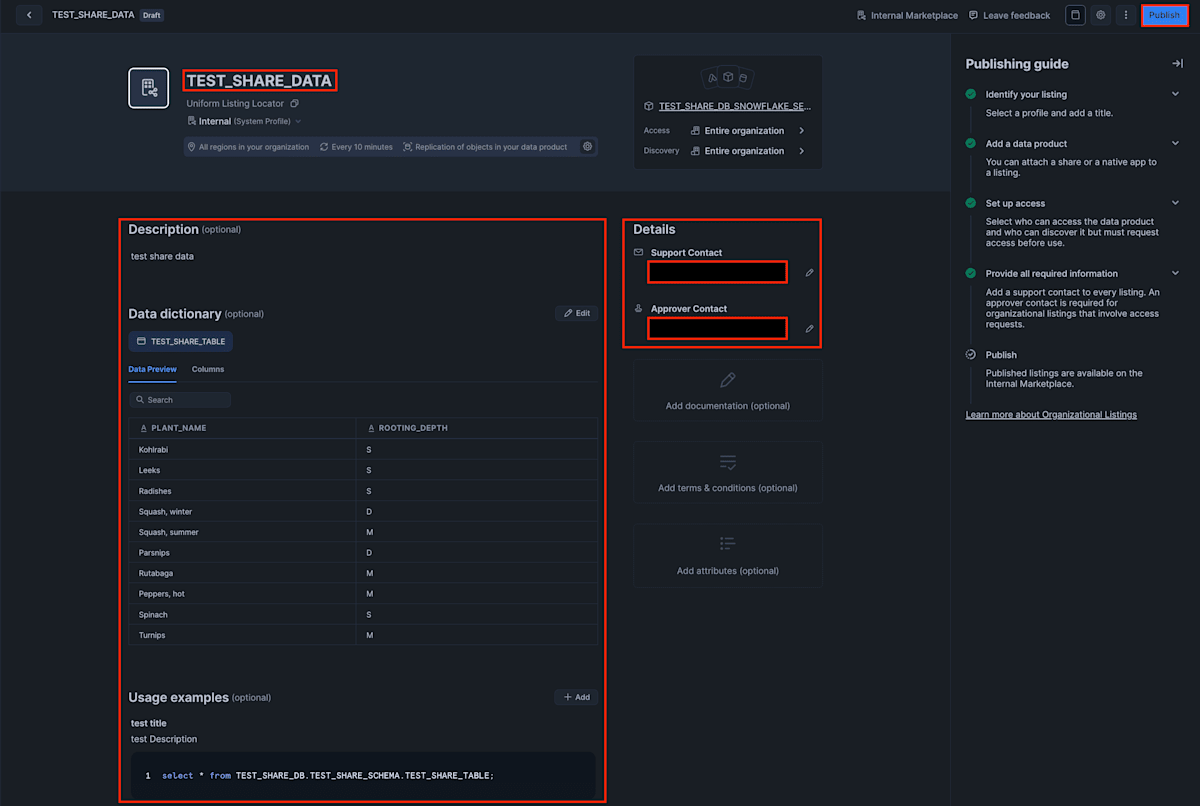The width and height of the screenshot is (1200, 806).
Task: Click the terms & conditions checklist icon
Action: 727,463
